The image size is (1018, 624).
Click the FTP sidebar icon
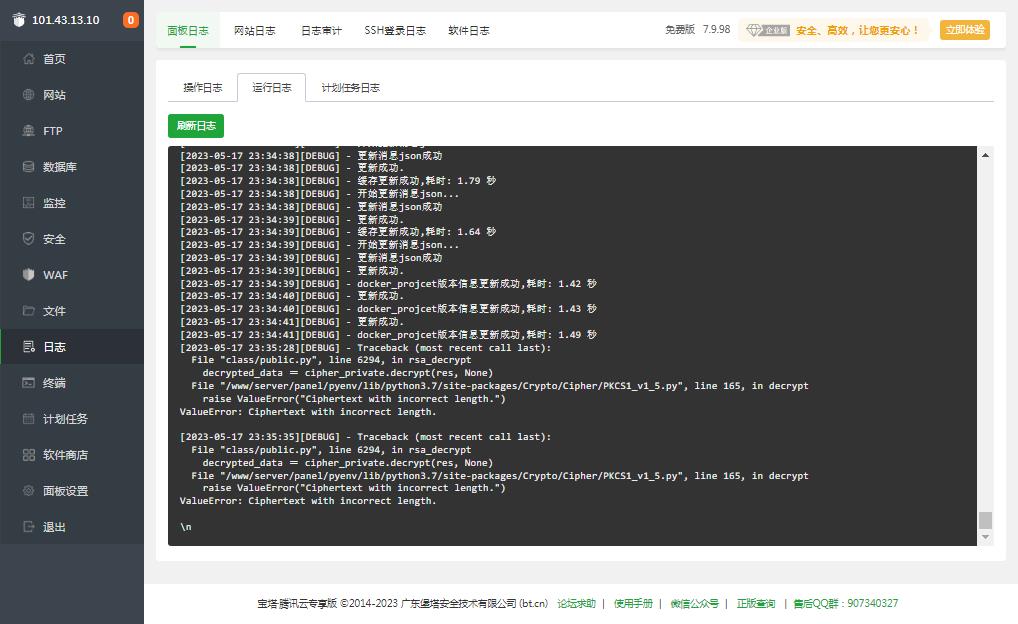pos(29,131)
